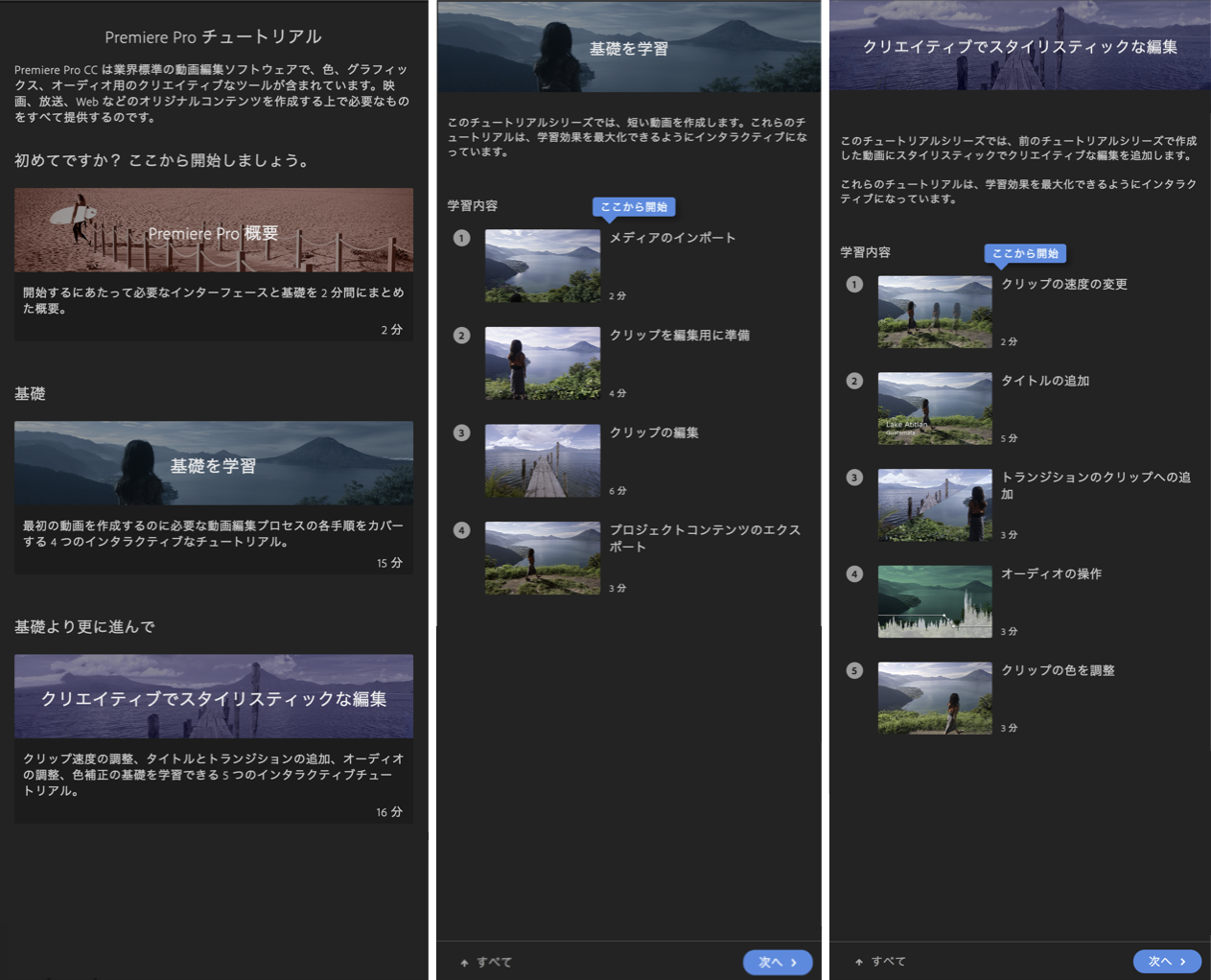Open クリップの速度の変更 thumbnail
The height and width of the screenshot is (980, 1211).
click(935, 312)
